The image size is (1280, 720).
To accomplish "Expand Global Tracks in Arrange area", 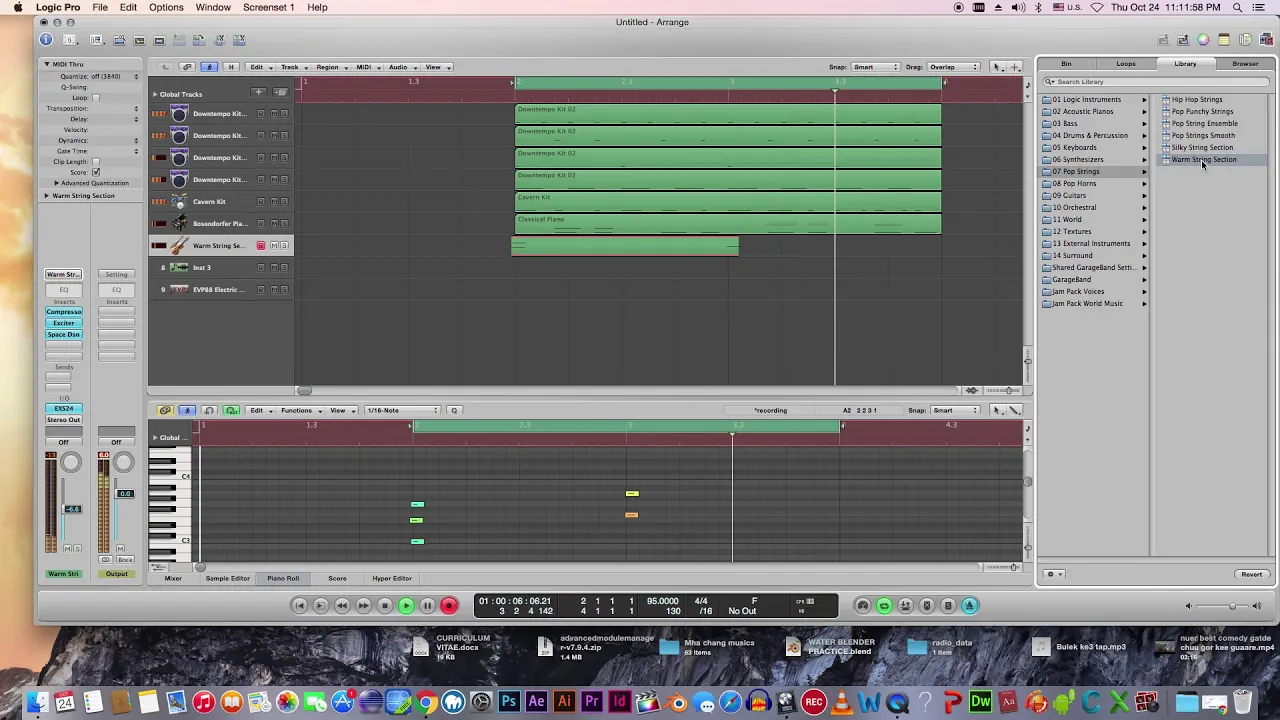I will click(155, 94).
